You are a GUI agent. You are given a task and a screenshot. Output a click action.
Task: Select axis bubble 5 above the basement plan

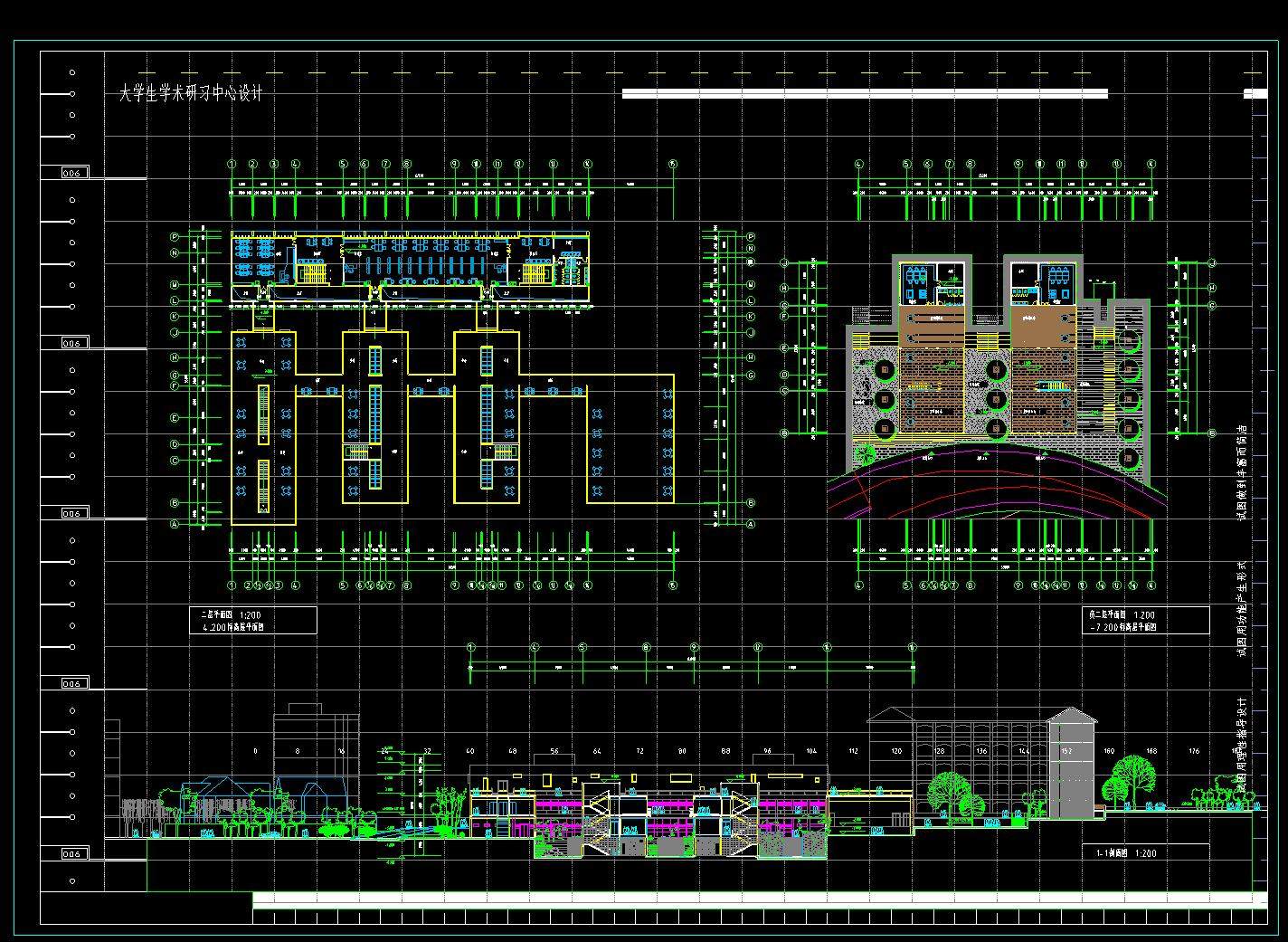coord(906,165)
